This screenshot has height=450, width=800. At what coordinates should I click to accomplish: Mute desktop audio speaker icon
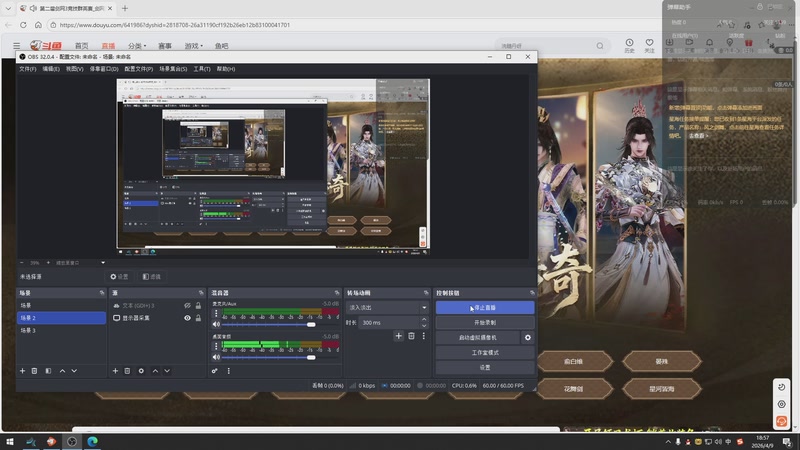(216, 357)
